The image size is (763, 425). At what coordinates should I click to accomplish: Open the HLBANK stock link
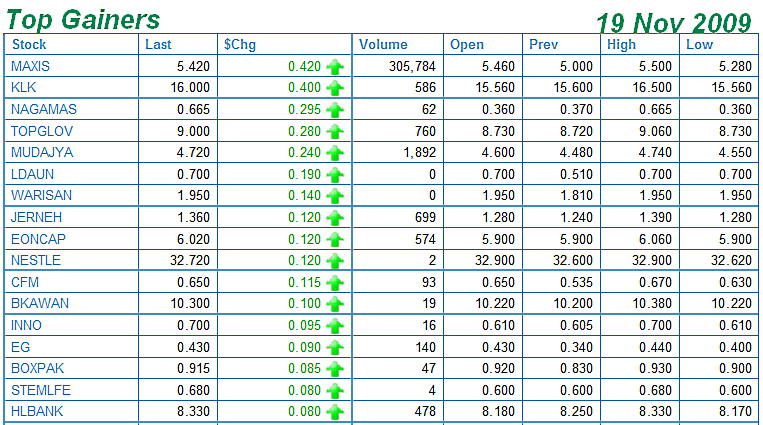point(37,411)
